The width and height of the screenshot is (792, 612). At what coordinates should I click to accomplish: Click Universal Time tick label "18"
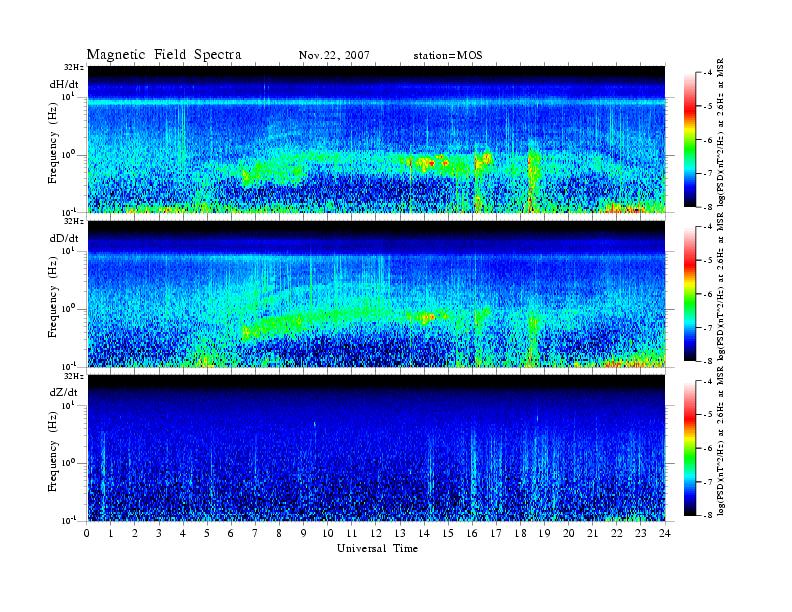click(x=520, y=534)
